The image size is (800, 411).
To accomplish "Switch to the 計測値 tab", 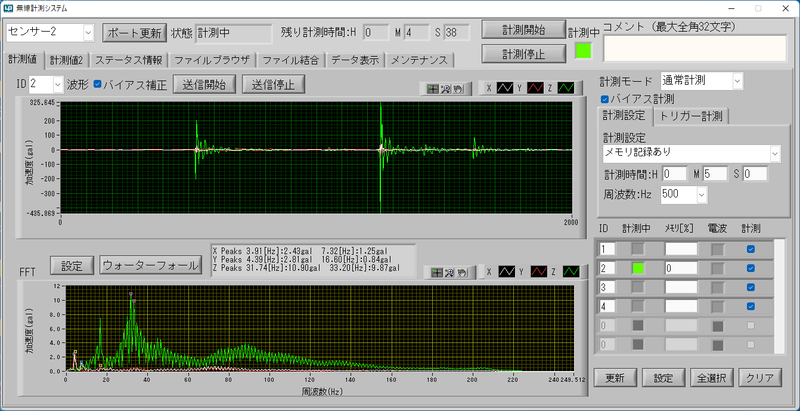I will pos(23,60).
